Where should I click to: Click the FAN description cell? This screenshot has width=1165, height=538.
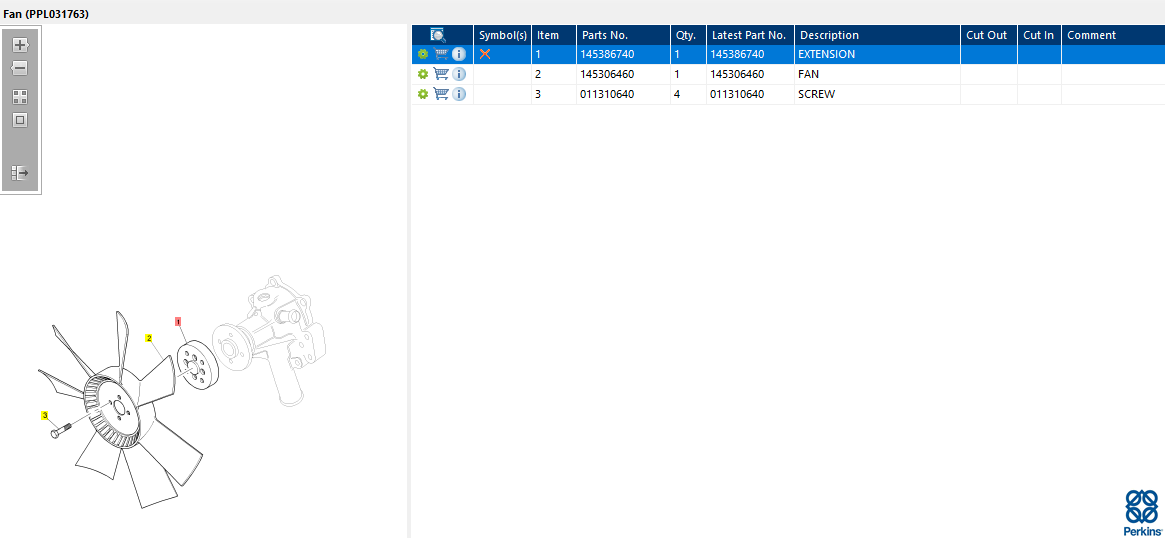tap(877, 74)
